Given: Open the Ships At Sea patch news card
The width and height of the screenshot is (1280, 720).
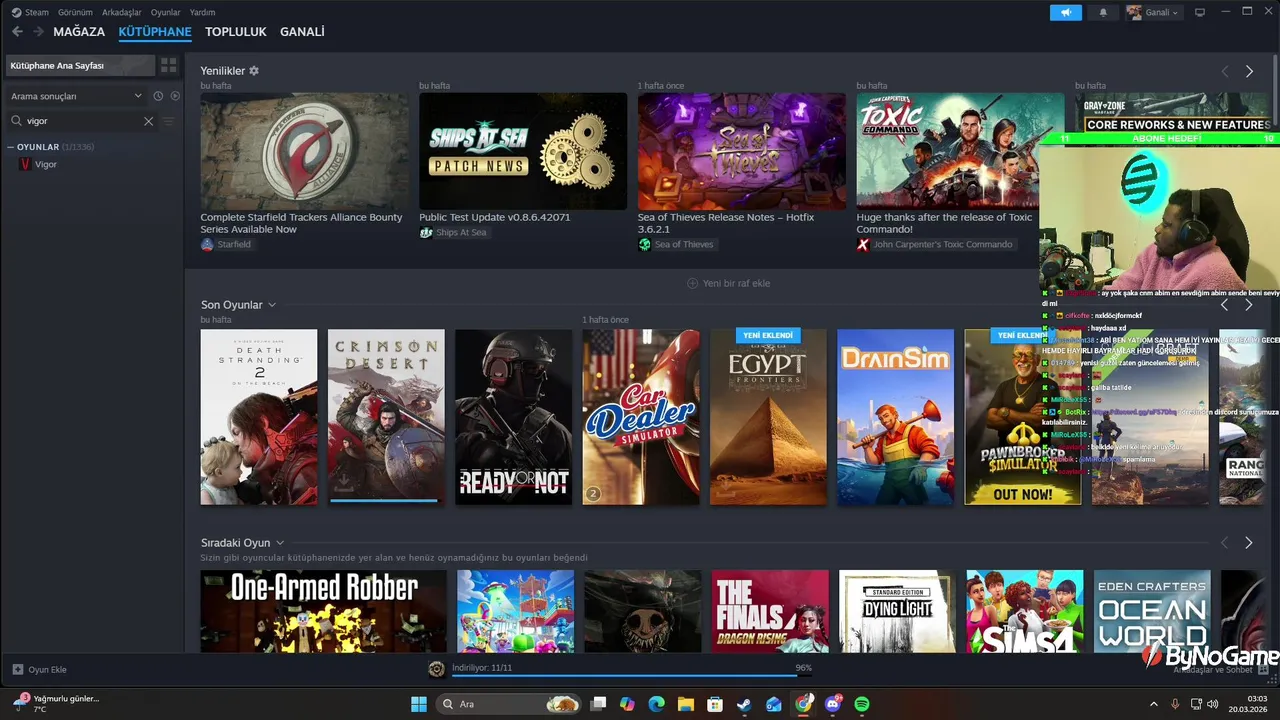Looking at the screenshot, I should point(523,150).
